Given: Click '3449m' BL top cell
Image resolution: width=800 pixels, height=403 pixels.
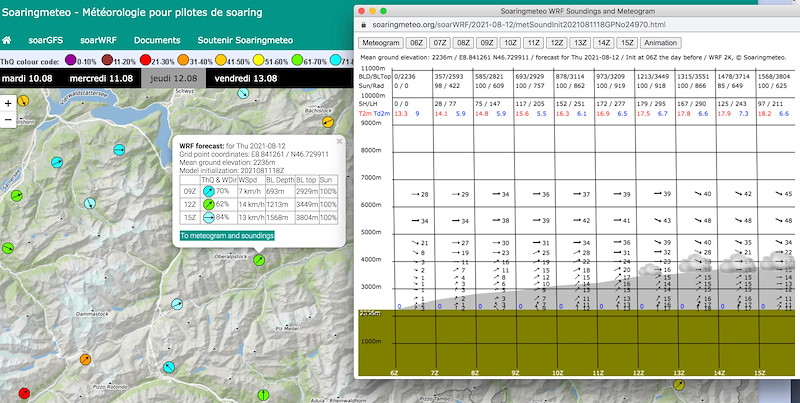Looking at the screenshot, I should pos(307,205).
